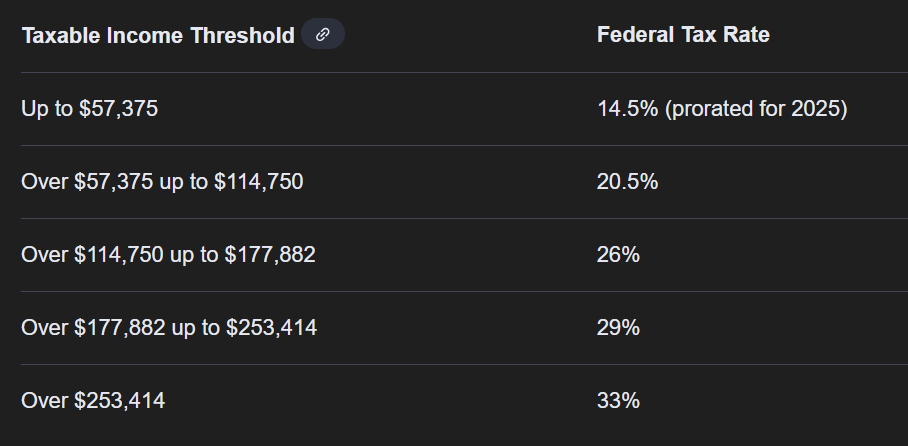Select the "Over $114,750 up to $177,882" cell
The height and width of the screenshot is (446, 908).
pos(168,254)
